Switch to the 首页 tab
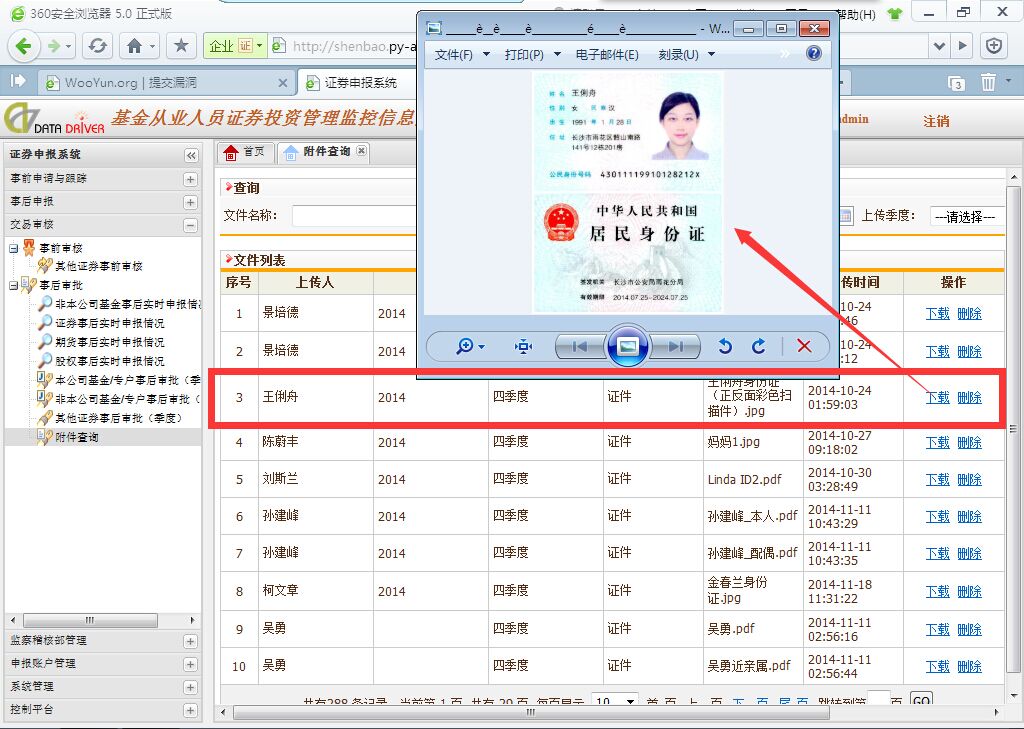Screen dimensions: 1024x729 pyautogui.click(x=245, y=152)
